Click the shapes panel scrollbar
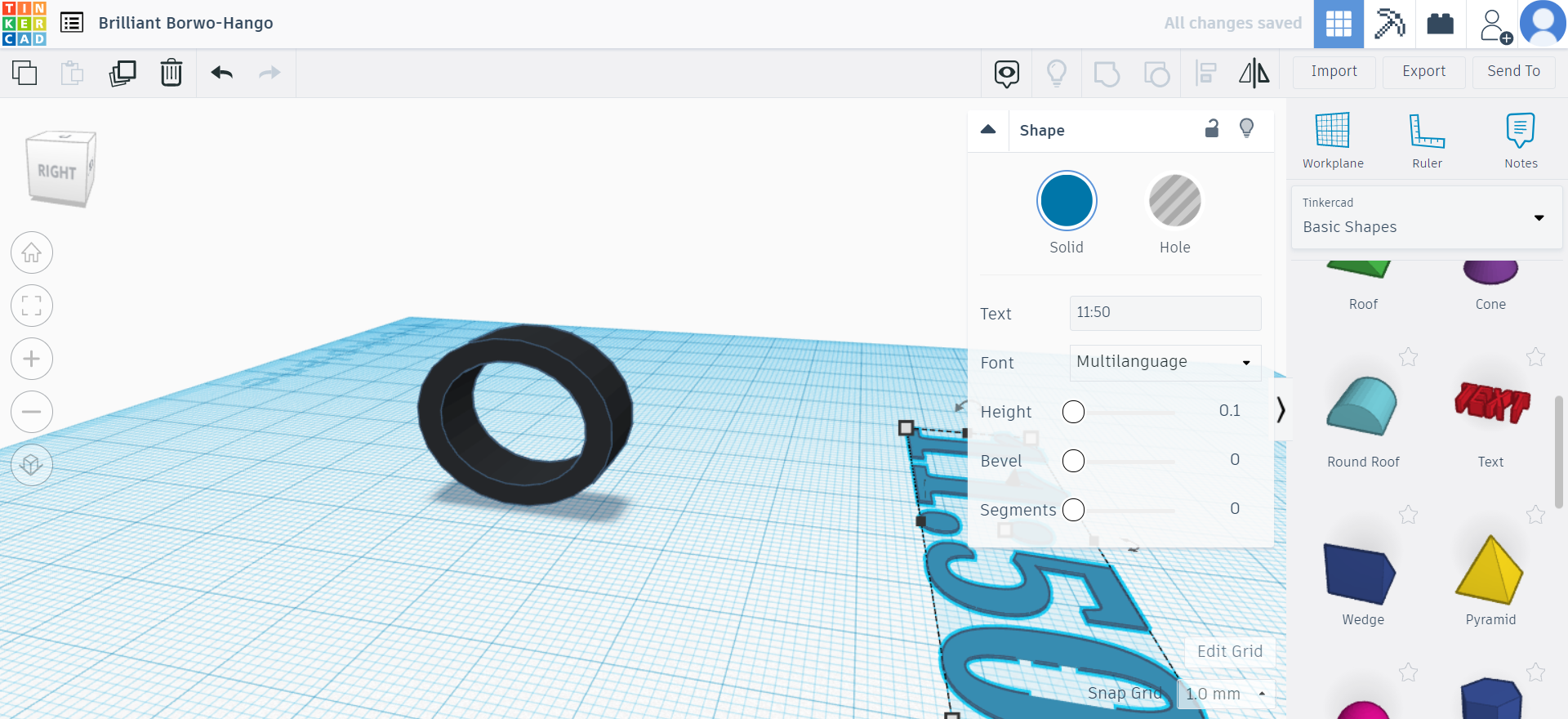The image size is (1568, 719). [x=1558, y=452]
